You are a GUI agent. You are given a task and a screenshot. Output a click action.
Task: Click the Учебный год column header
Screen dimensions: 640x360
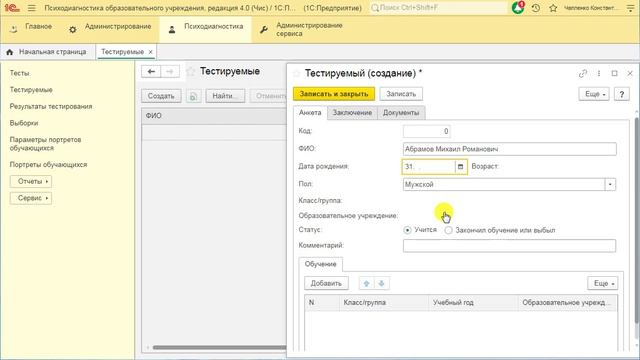[473, 303]
